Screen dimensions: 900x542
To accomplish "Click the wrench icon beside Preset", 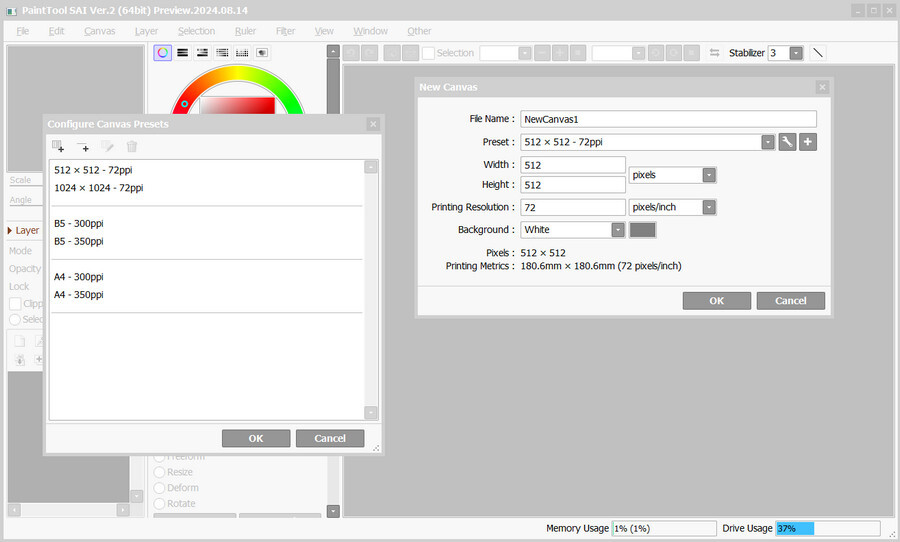I will coord(787,142).
